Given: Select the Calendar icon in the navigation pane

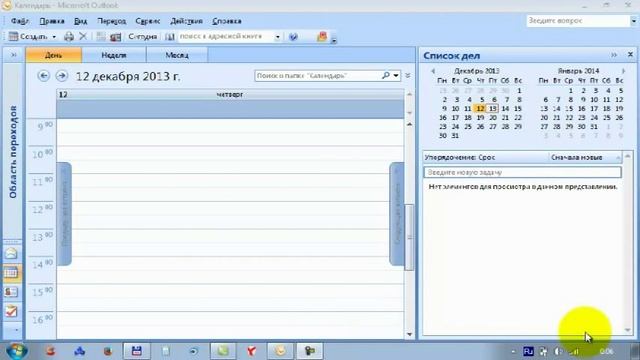Looking at the screenshot, I should coord(11,273).
